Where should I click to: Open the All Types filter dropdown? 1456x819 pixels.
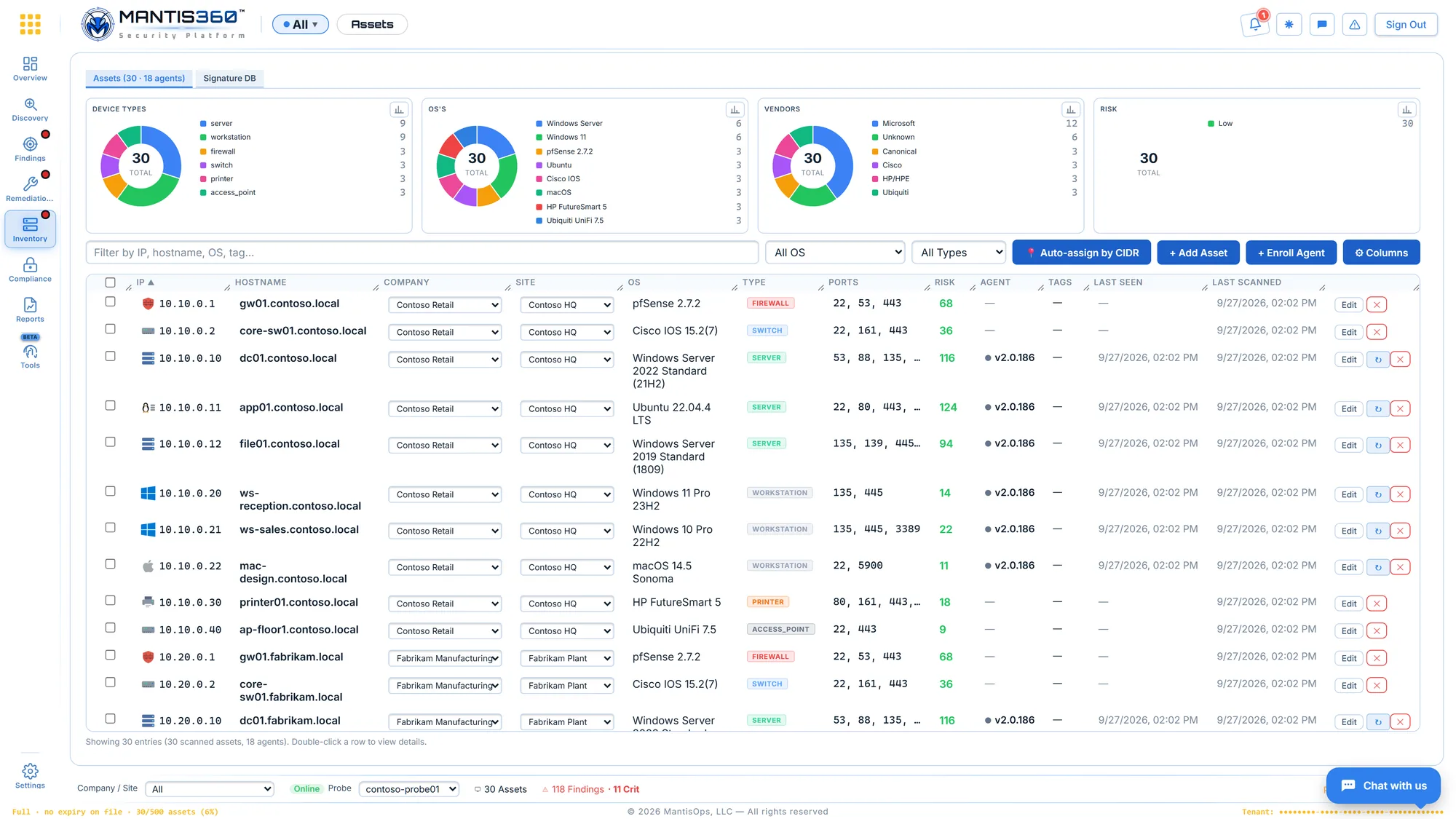[959, 253]
